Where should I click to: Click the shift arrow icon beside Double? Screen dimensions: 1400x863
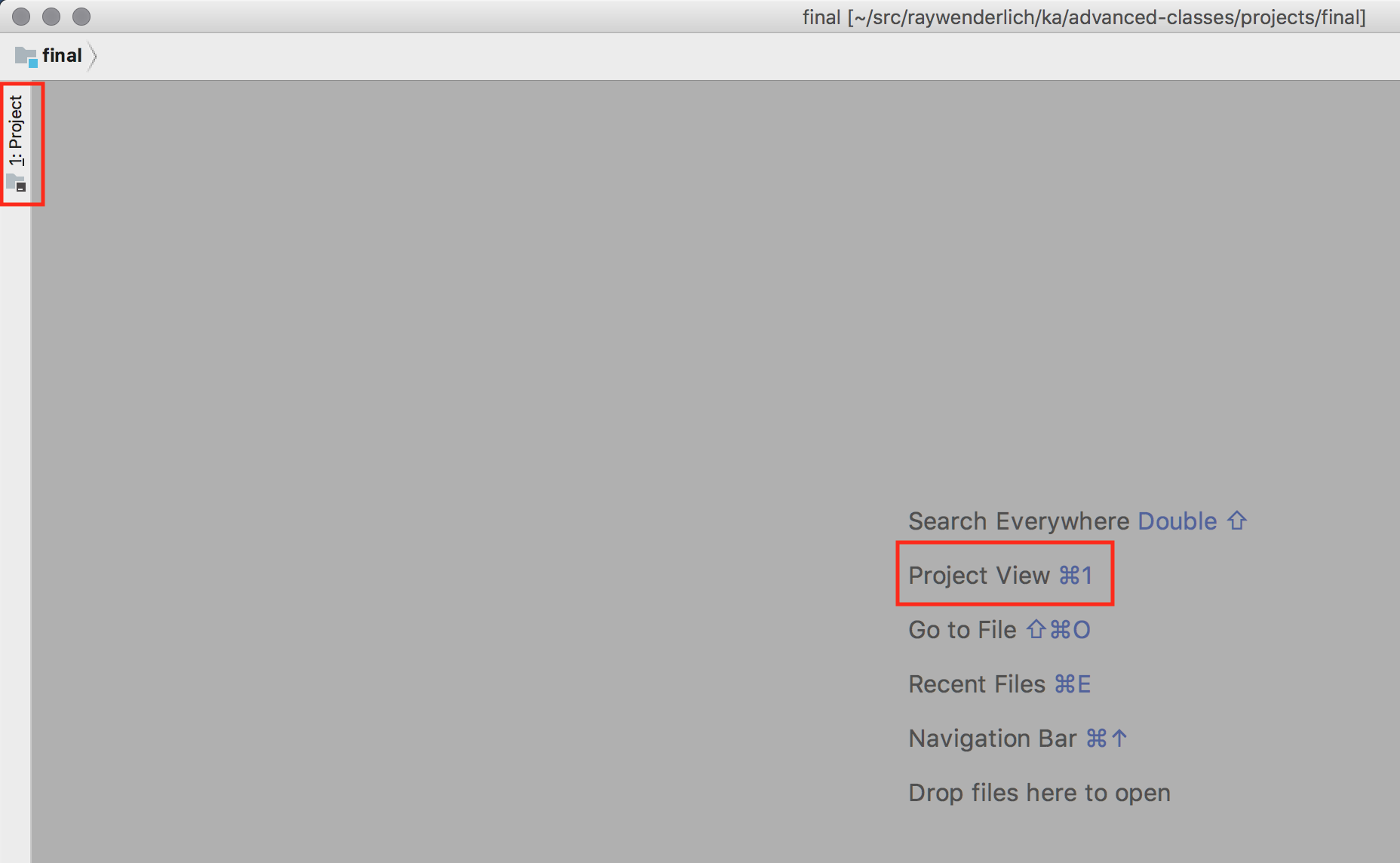[1236, 521]
